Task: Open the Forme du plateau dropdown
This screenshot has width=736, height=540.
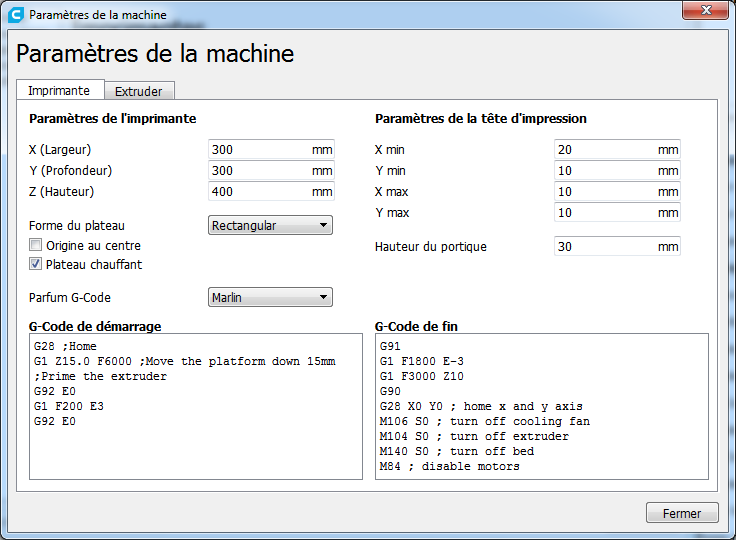Action: [270, 225]
